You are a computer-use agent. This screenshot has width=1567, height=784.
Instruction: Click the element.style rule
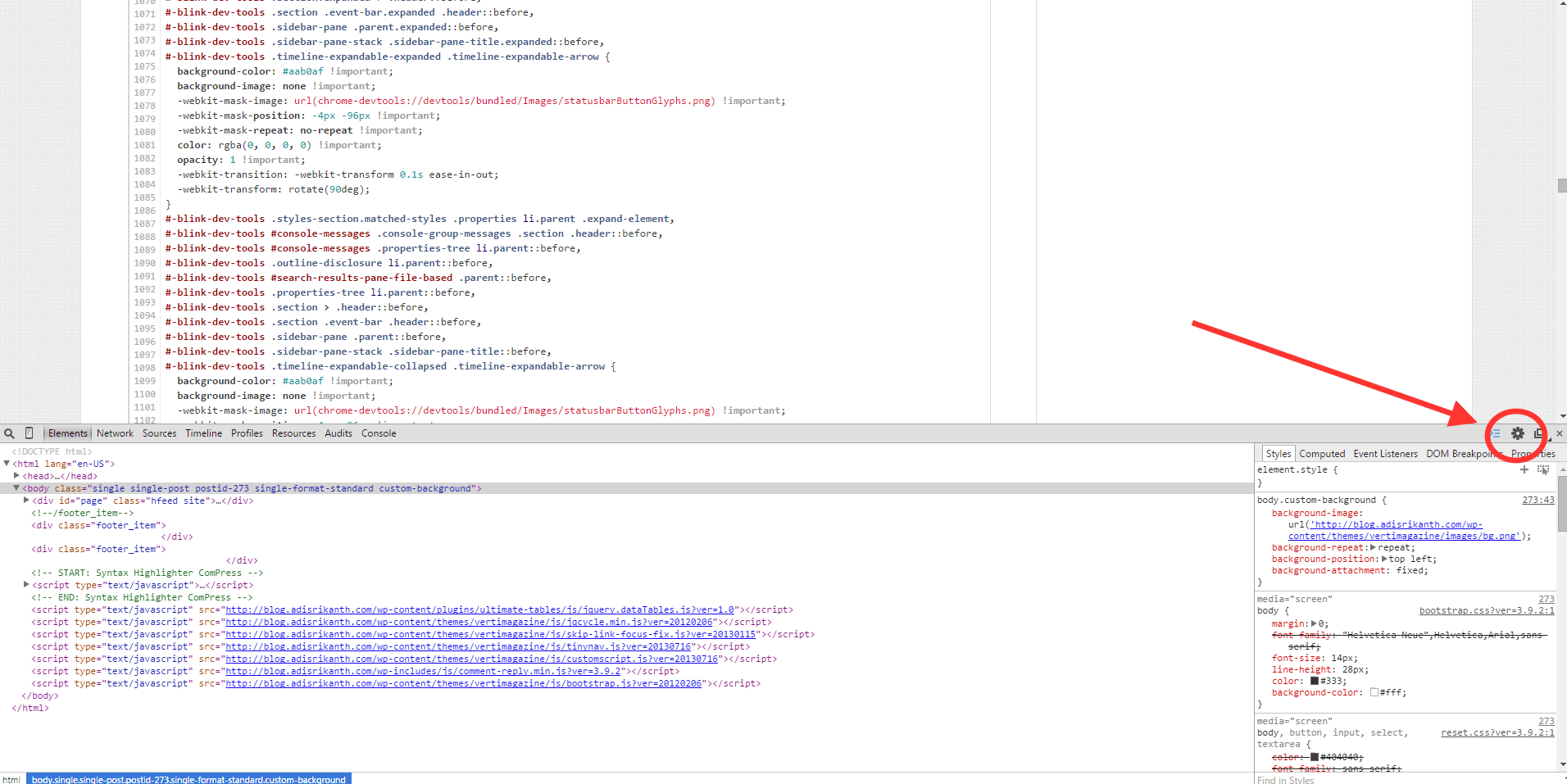1297,469
